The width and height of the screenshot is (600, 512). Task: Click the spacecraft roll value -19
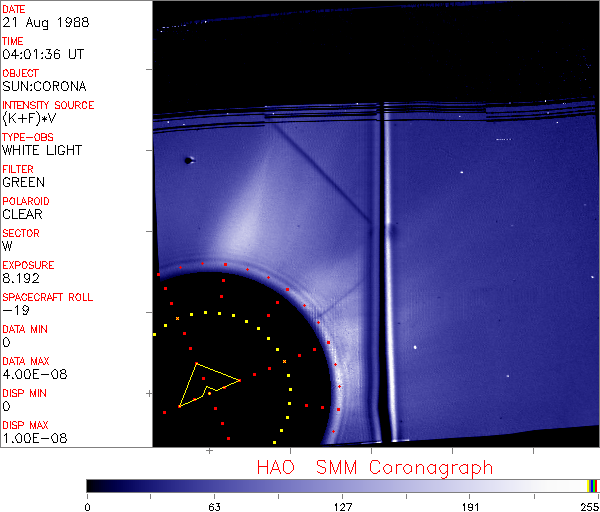[x=14, y=310]
